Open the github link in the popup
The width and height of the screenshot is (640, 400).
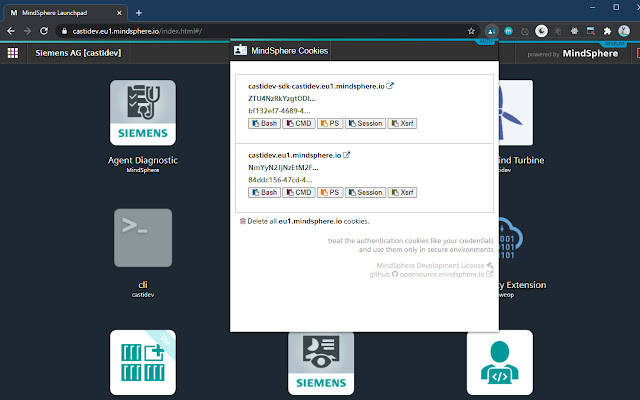pos(380,274)
